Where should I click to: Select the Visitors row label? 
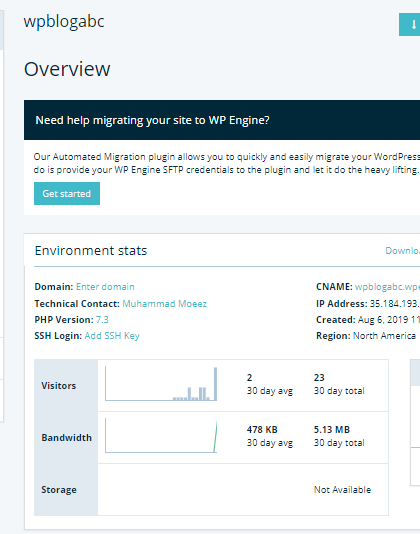(59, 386)
